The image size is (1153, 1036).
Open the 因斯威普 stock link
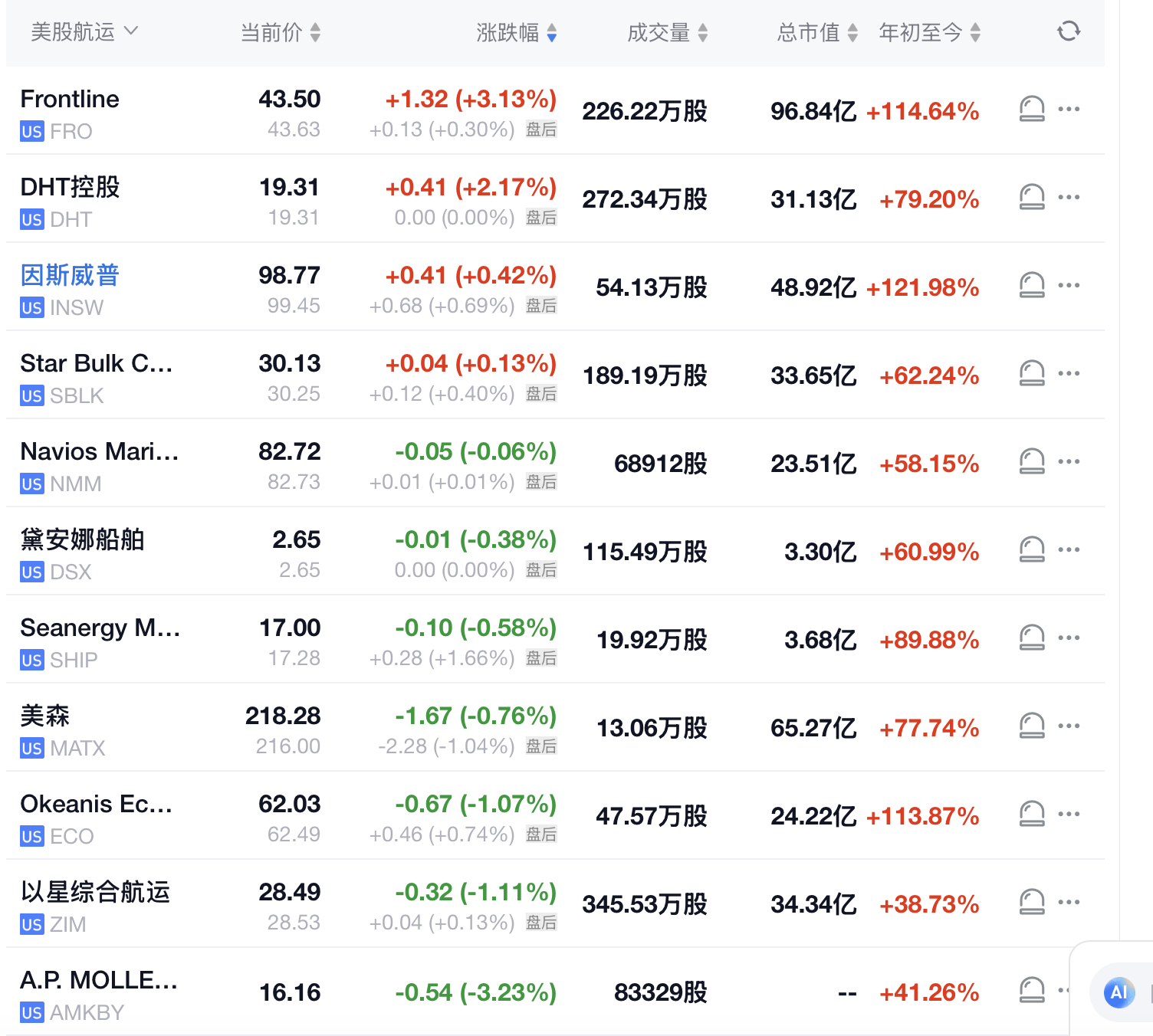pyautogui.click(x=70, y=275)
